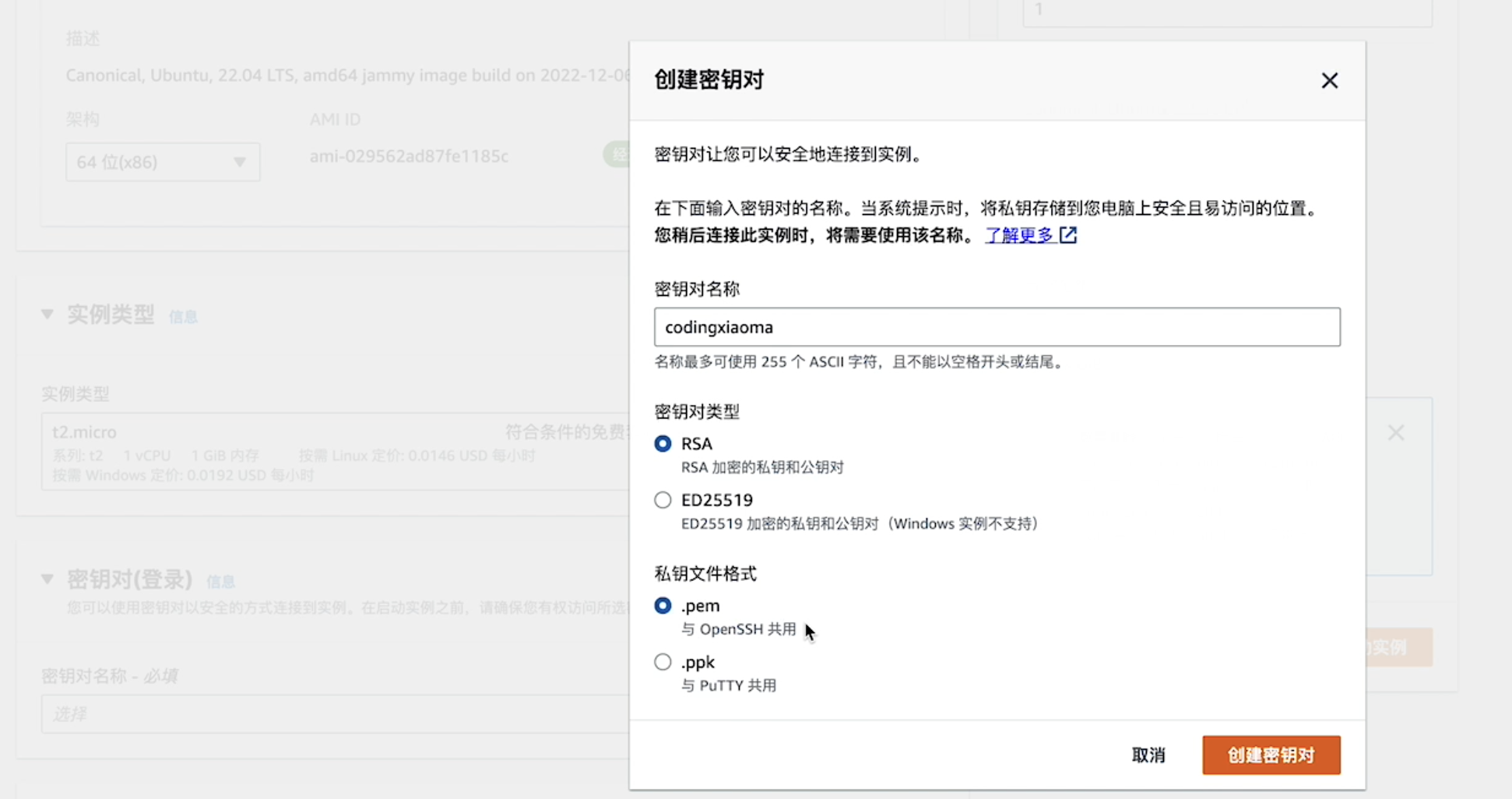Click the orange 创建密钥对 button

click(1271, 755)
